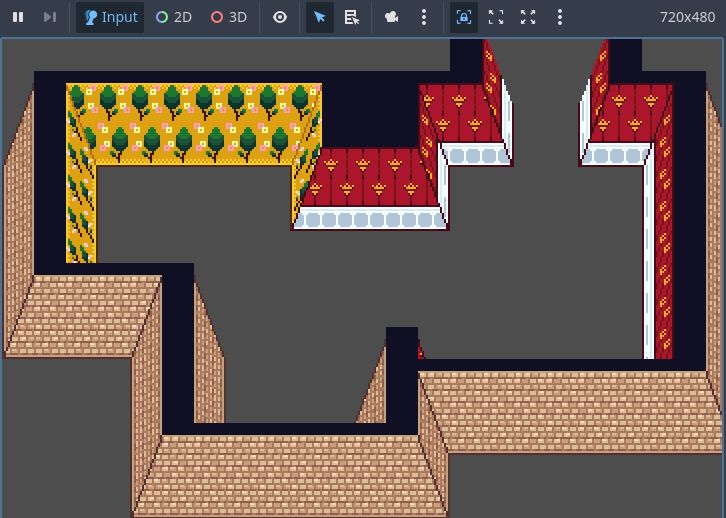Select the arrow select tool

pyautogui.click(x=320, y=17)
